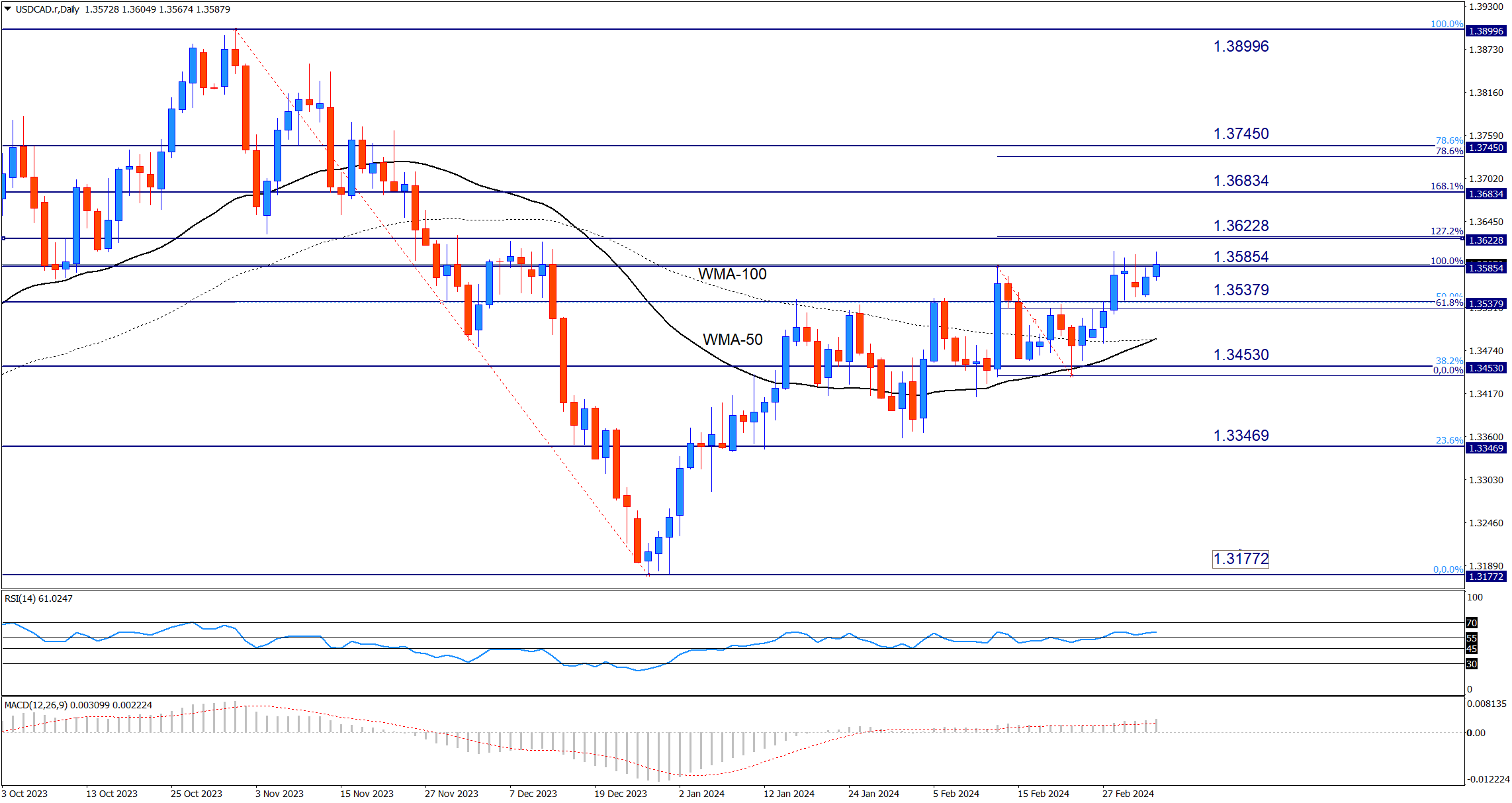
Task: Click the 1.37450 price tag on the axis
Action: (x=1486, y=148)
